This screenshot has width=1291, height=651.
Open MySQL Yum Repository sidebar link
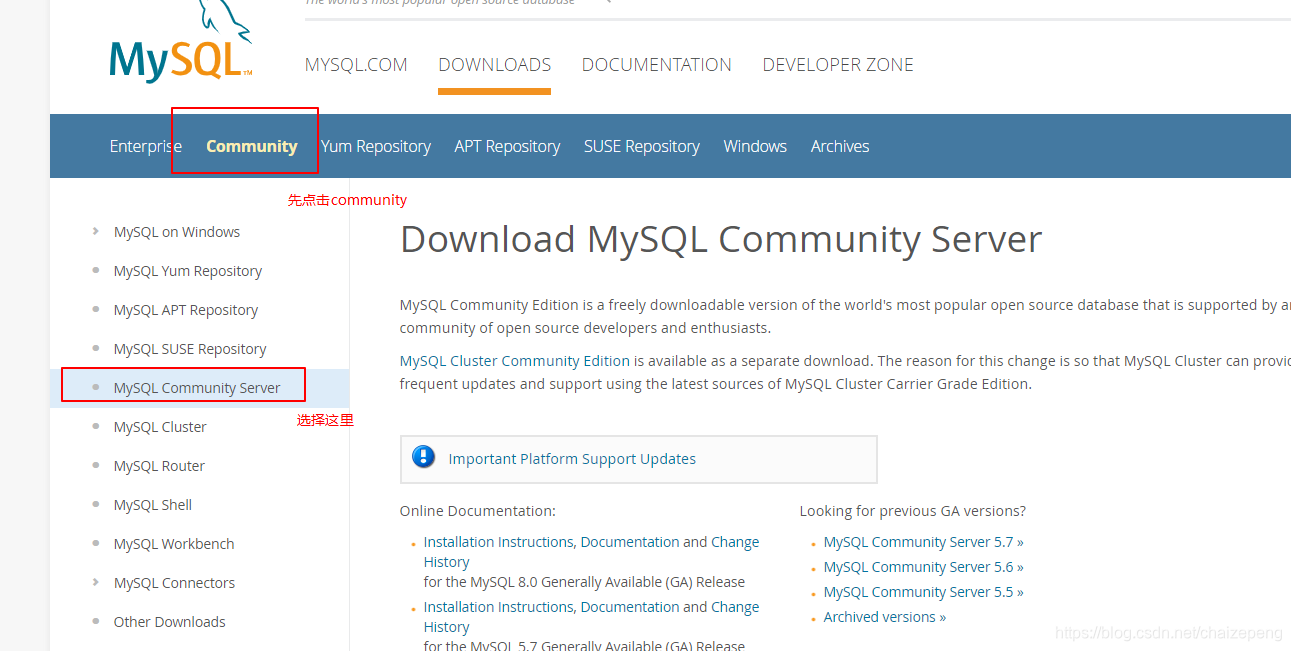tap(188, 271)
